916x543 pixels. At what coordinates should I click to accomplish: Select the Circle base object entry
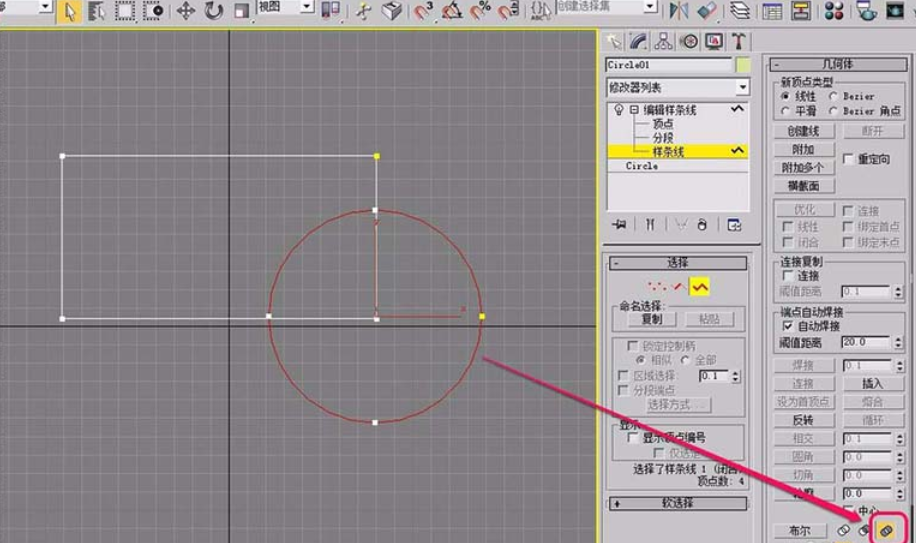point(642,166)
